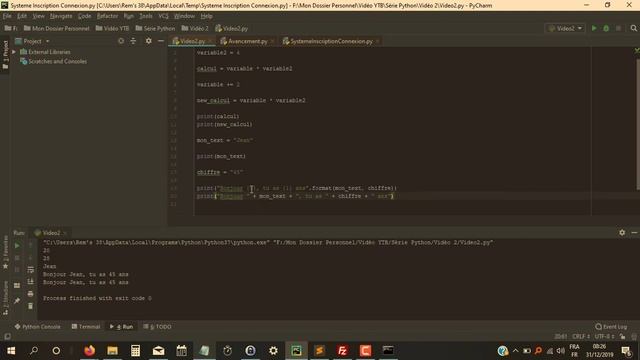Open file encoding UTF-8 selector
This screenshot has width=640, height=360.
tap(604, 336)
